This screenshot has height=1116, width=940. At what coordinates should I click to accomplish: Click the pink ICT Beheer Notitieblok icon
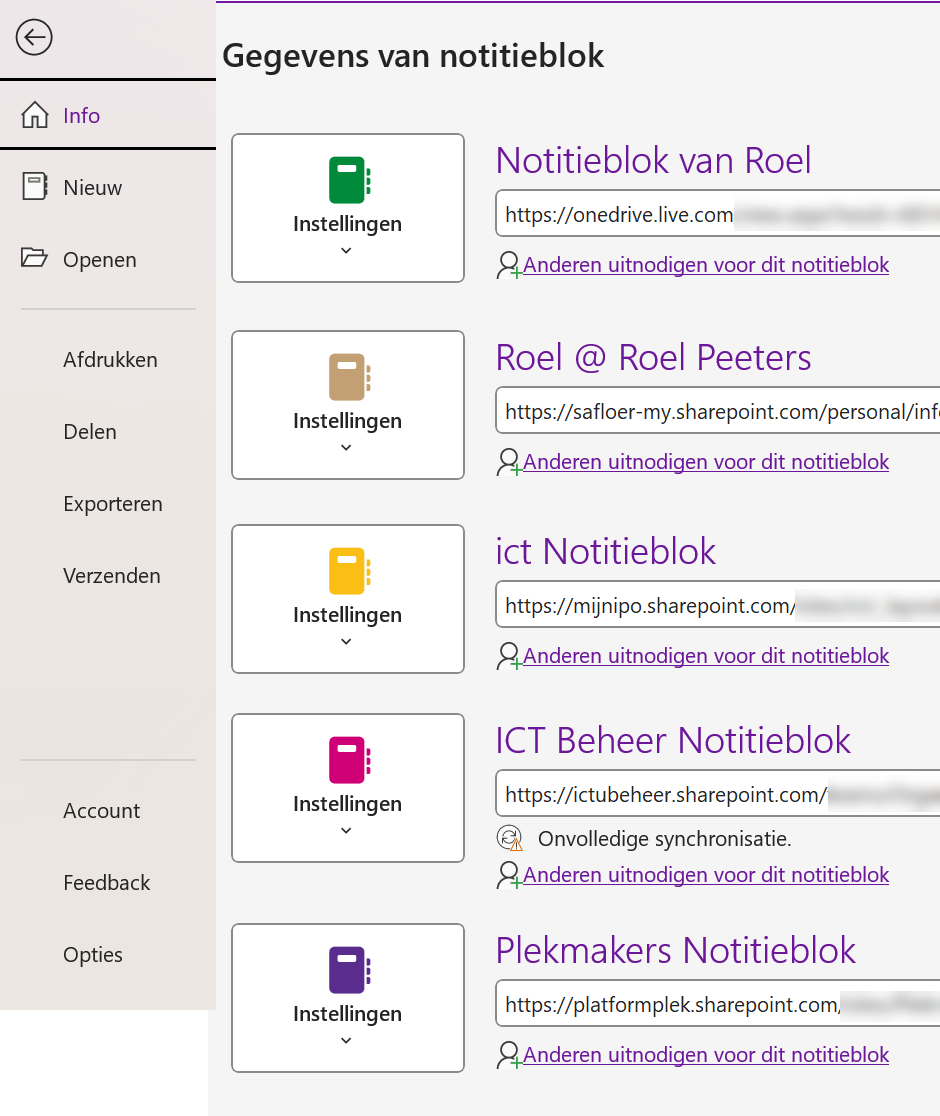tap(349, 761)
